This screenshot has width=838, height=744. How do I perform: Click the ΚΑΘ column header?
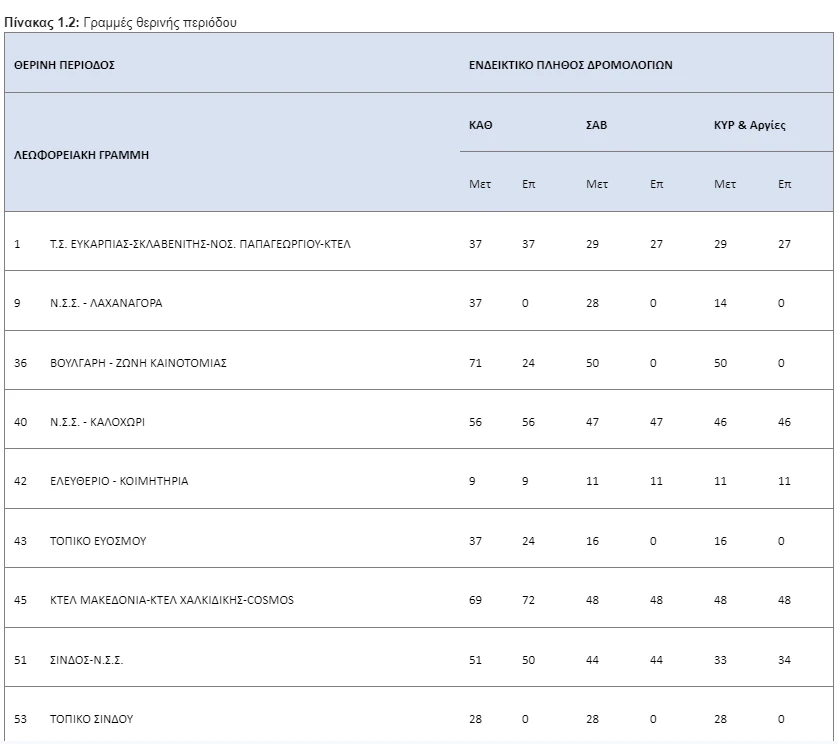[481, 125]
